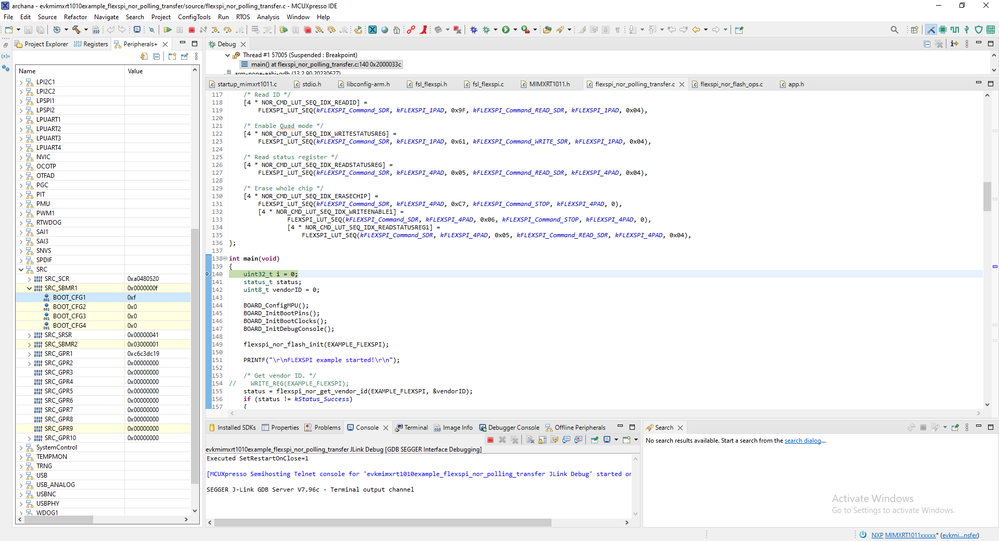Open the ConfigTools menu

click(x=194, y=17)
